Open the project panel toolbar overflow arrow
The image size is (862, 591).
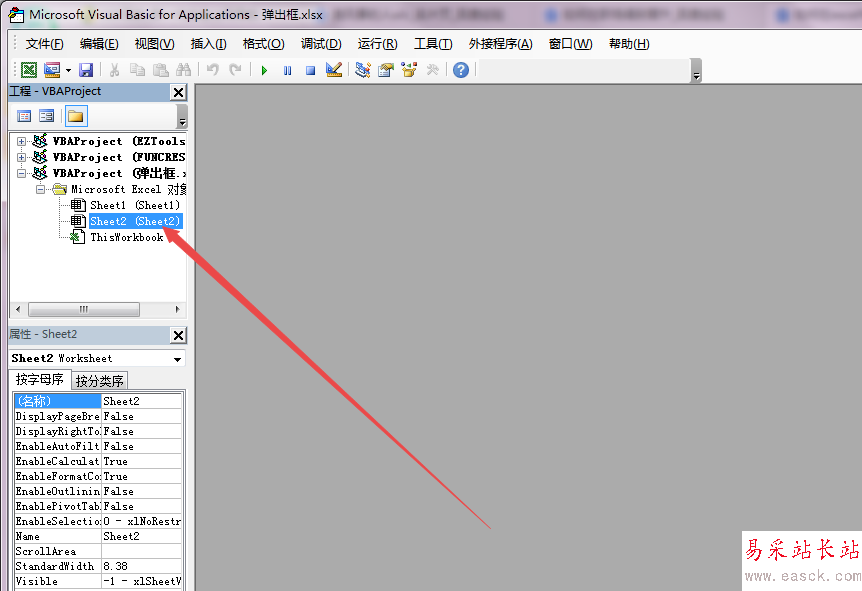pyautogui.click(x=182, y=117)
